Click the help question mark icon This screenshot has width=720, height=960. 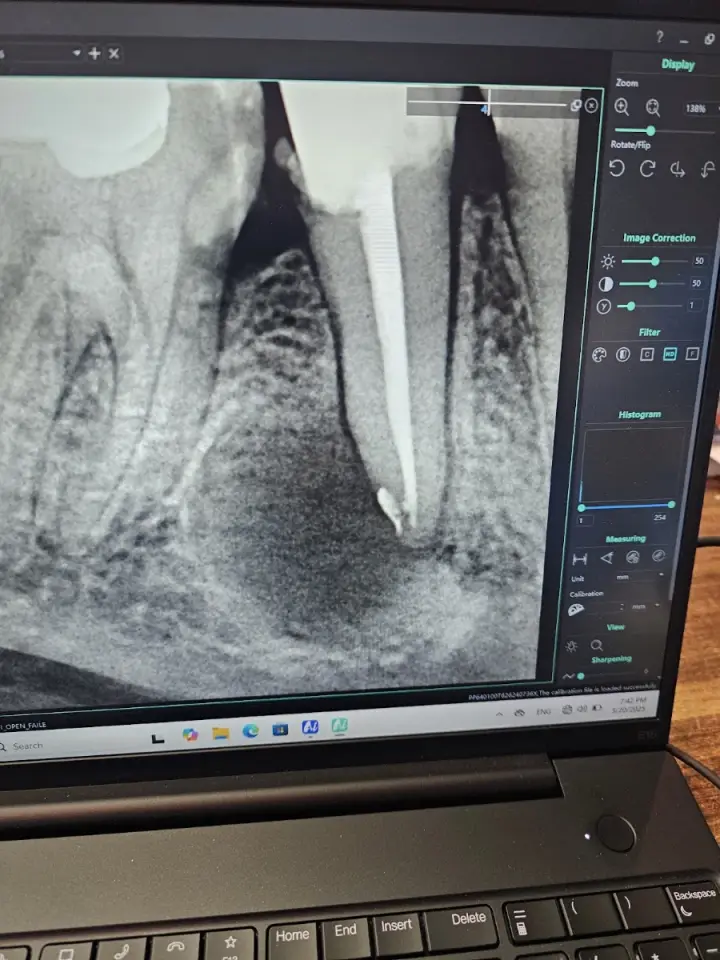click(659, 37)
